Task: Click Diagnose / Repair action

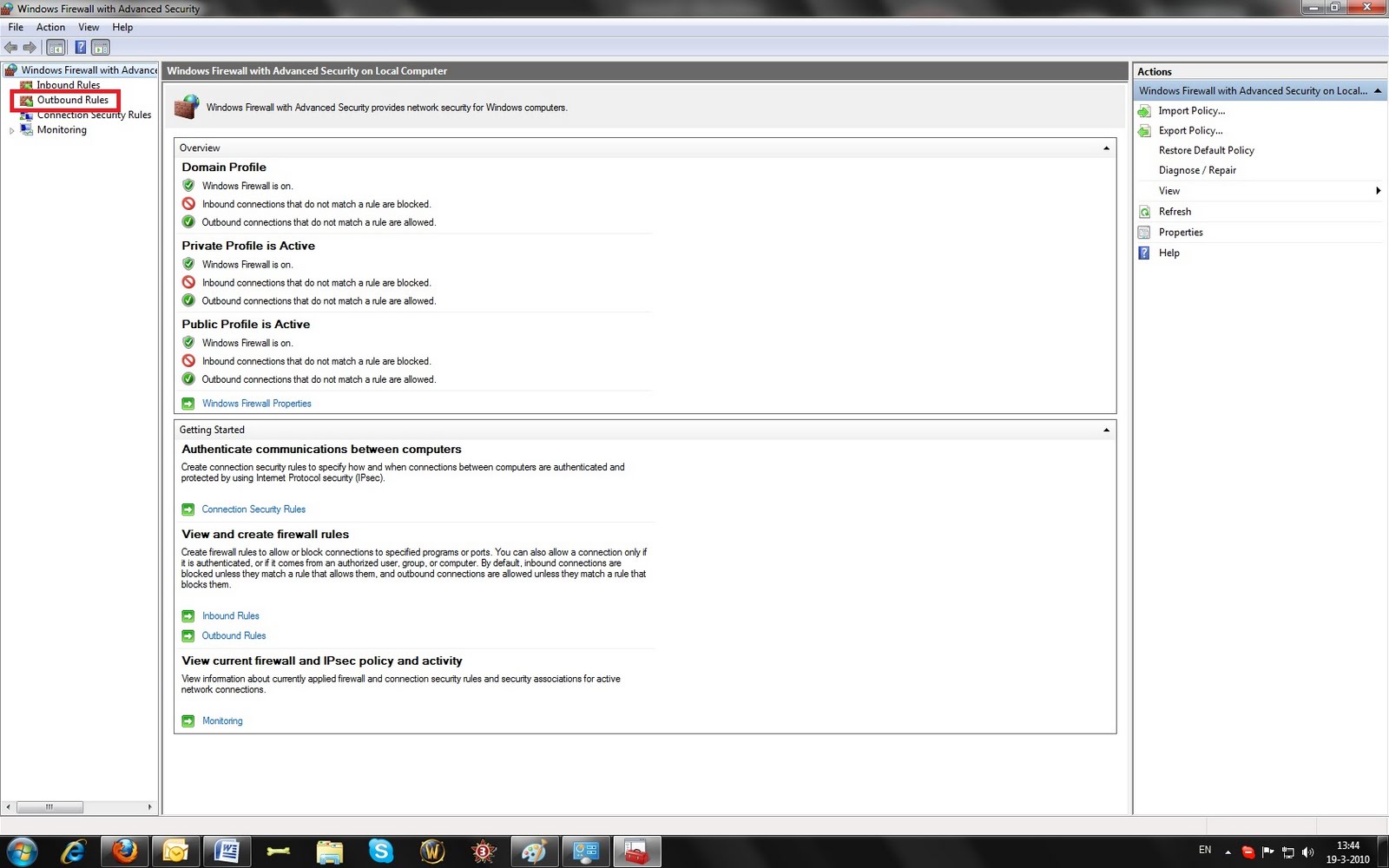Action: point(1197,170)
